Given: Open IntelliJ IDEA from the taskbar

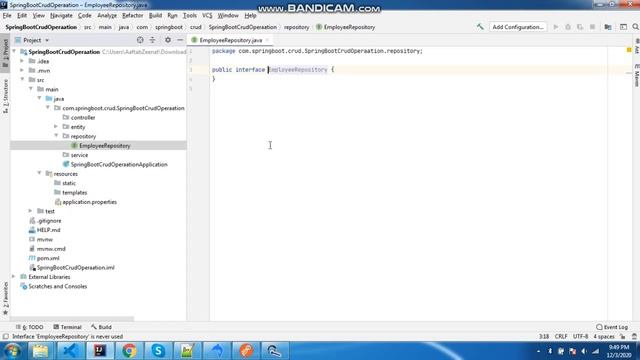Looking at the screenshot, I should (x=100, y=351).
